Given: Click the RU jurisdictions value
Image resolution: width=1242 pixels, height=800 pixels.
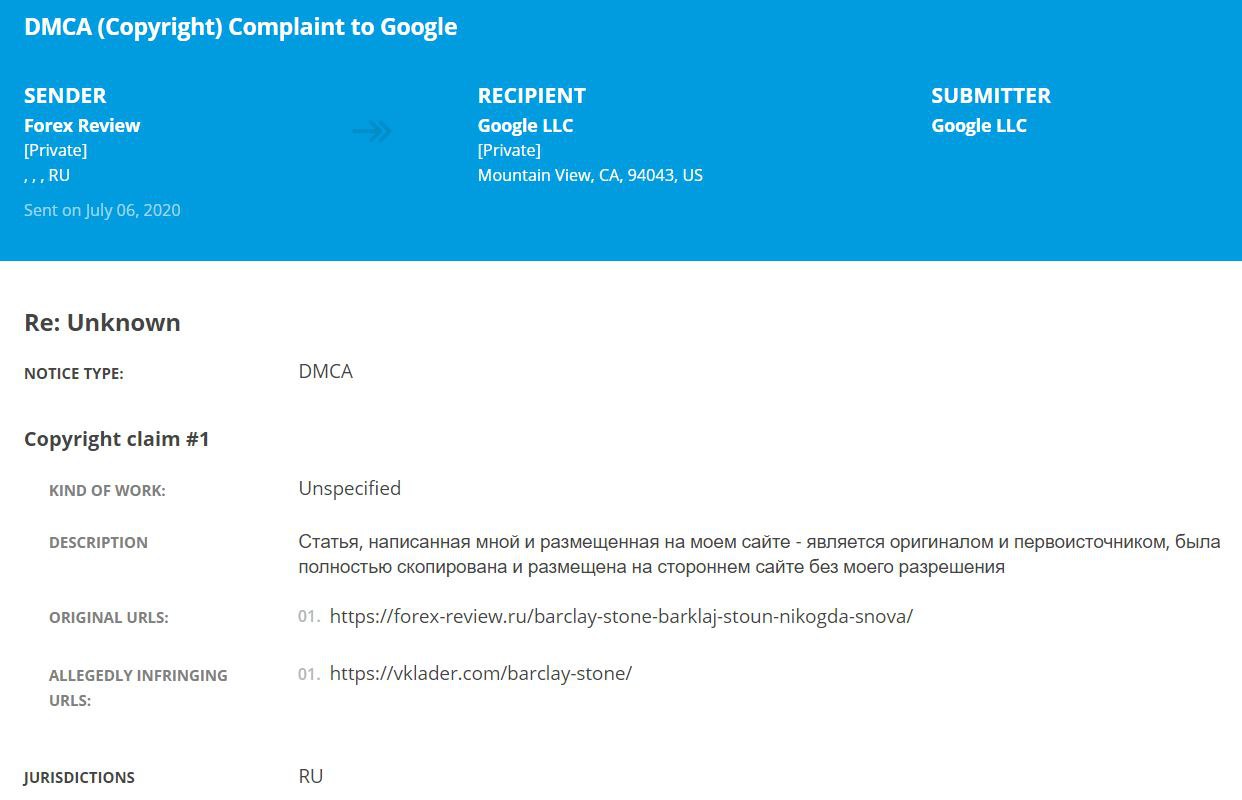Looking at the screenshot, I should point(310,777).
